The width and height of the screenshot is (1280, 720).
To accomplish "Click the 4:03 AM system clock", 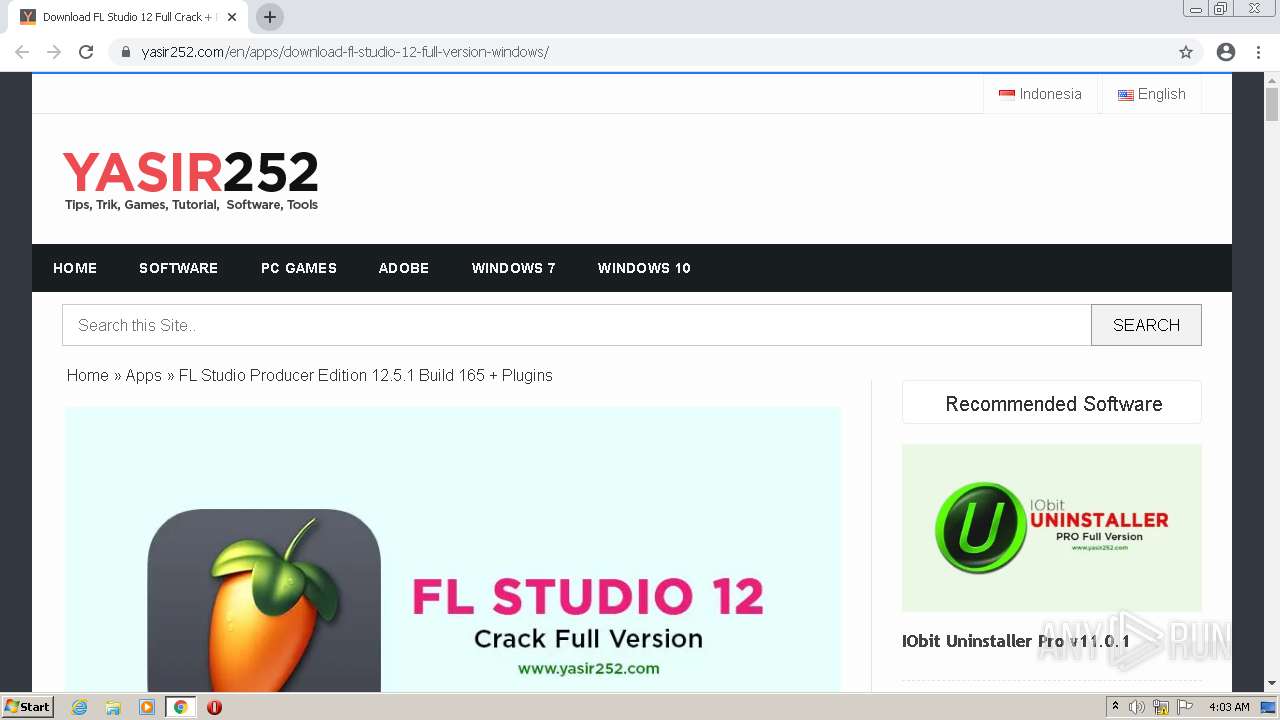I will (x=1229, y=707).
